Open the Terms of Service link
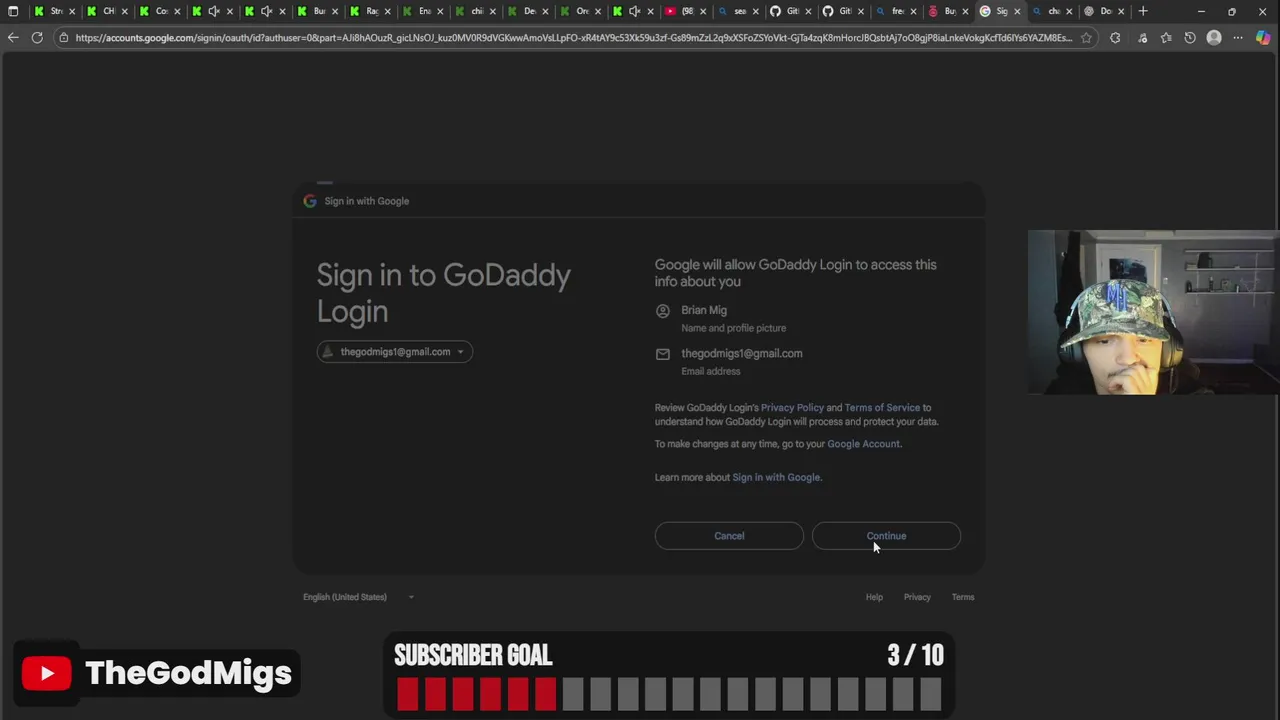1280x720 pixels. coord(882,408)
